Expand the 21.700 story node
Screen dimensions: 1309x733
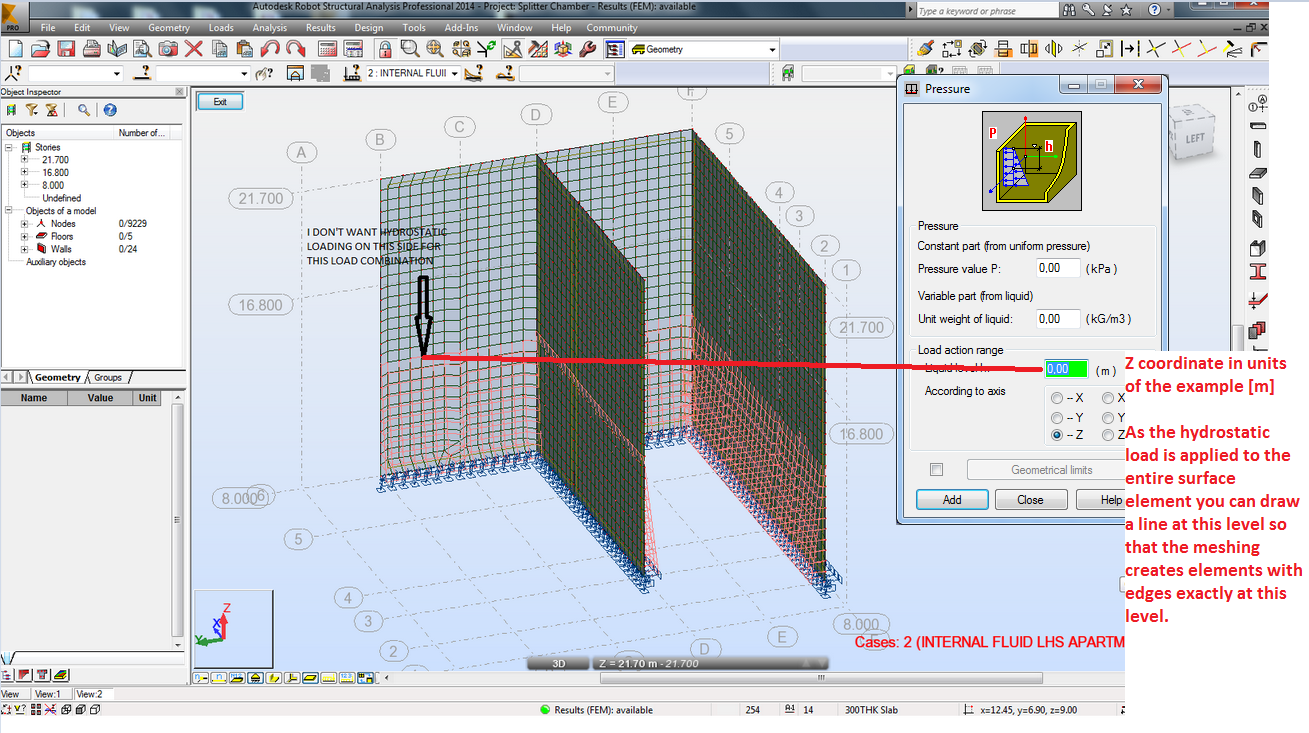click(24, 160)
